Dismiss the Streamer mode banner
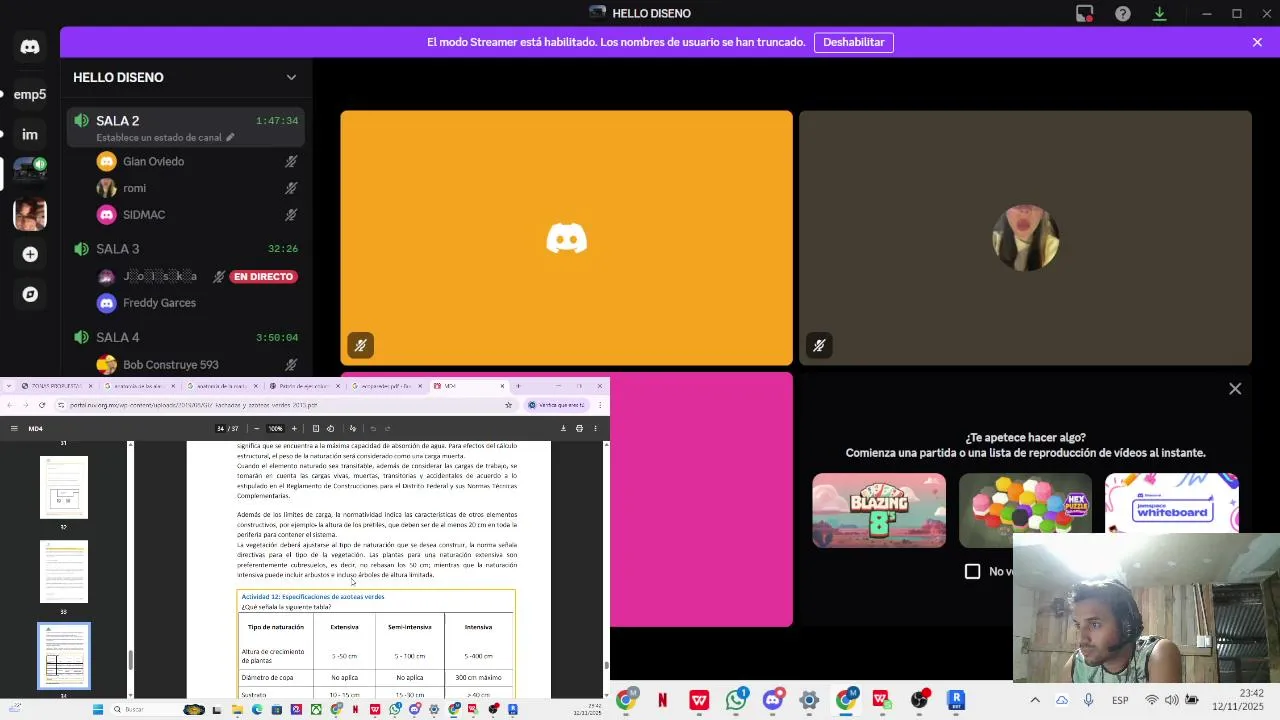 (1257, 42)
